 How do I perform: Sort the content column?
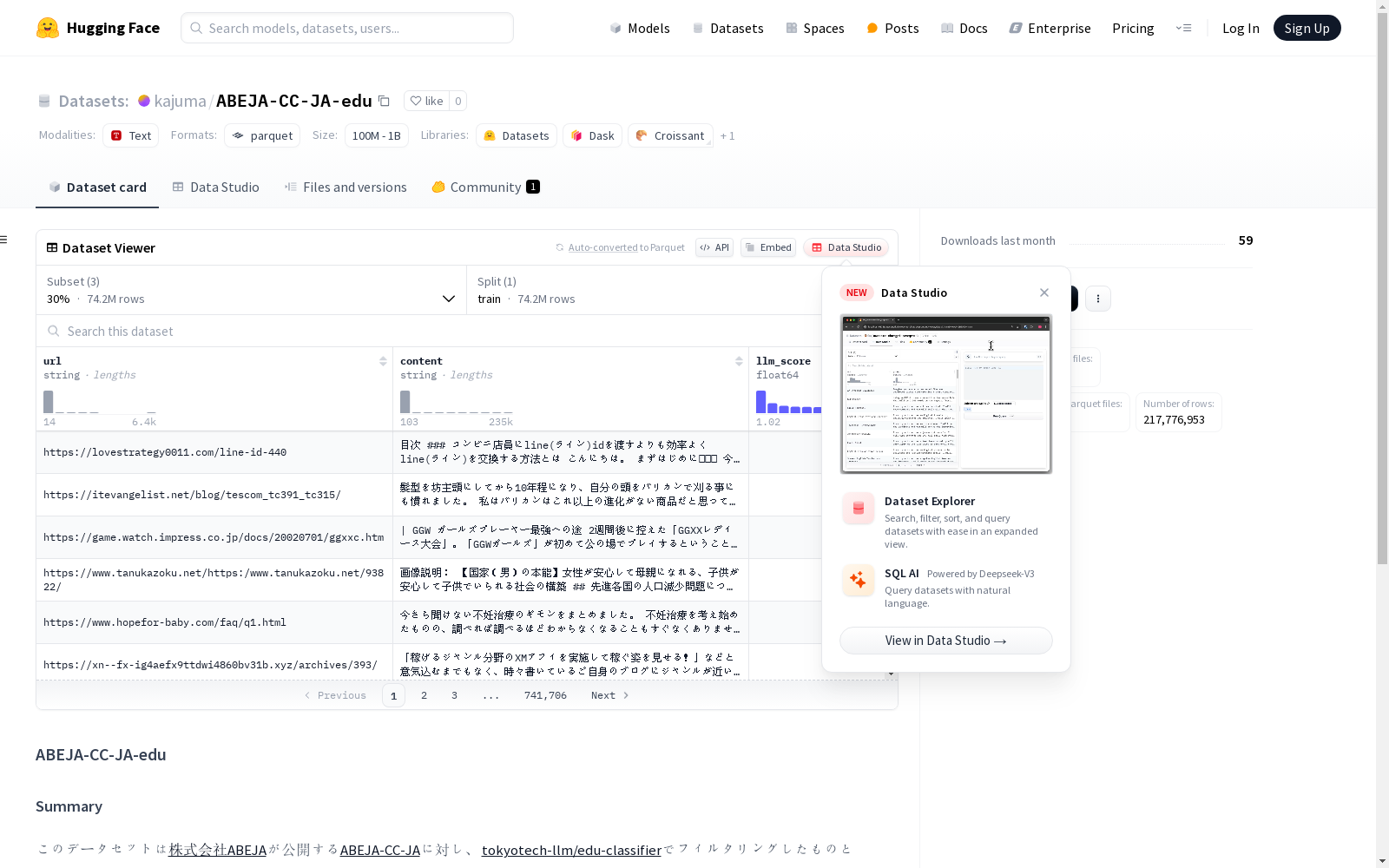pos(739,361)
